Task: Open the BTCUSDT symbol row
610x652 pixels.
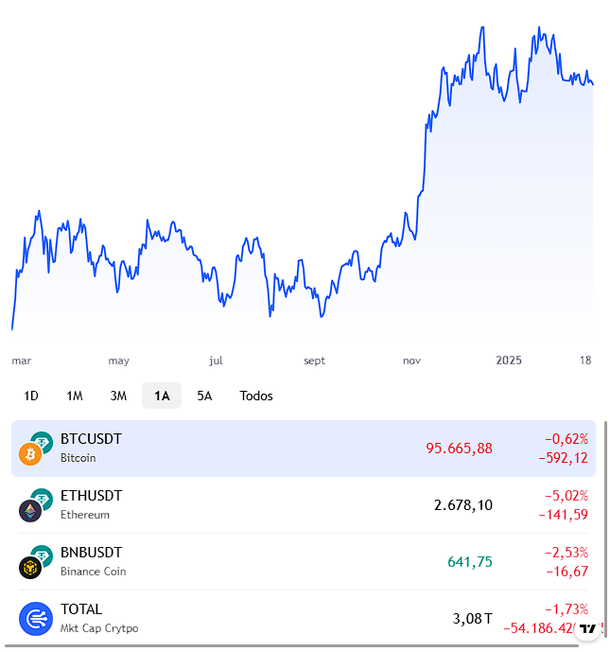Action: tap(91, 439)
